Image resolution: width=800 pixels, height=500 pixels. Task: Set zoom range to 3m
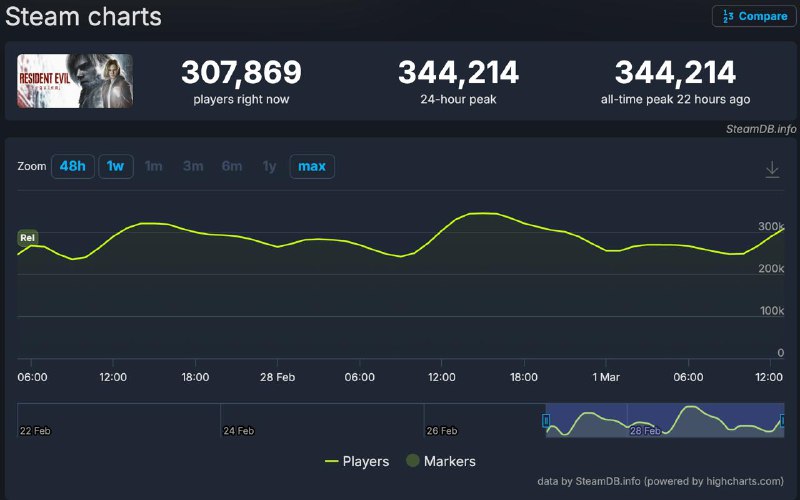[x=193, y=166]
